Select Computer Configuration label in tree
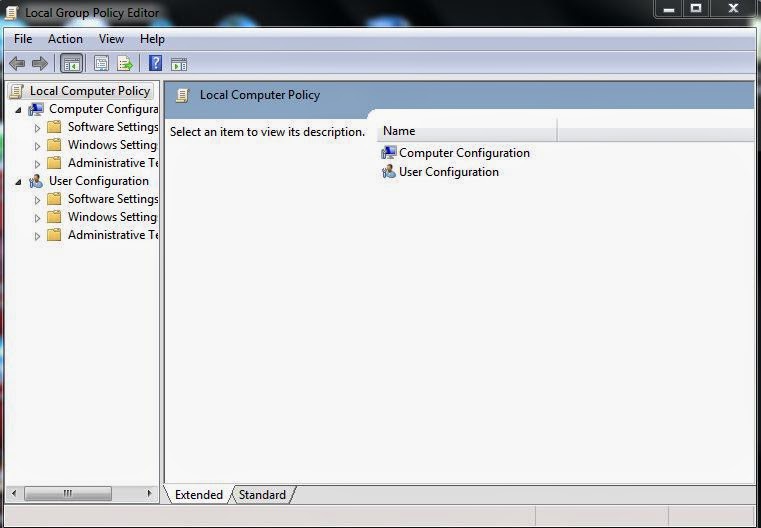Image resolution: width=761 pixels, height=528 pixels. coord(103,109)
